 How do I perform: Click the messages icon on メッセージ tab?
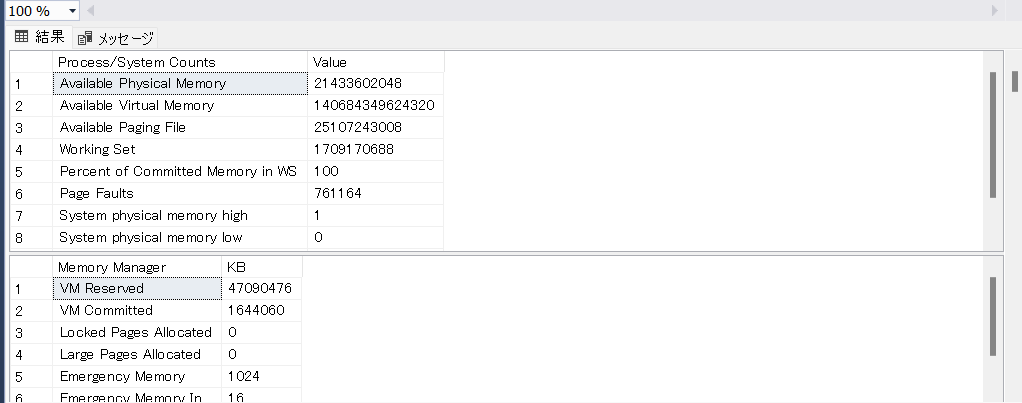click(x=85, y=38)
